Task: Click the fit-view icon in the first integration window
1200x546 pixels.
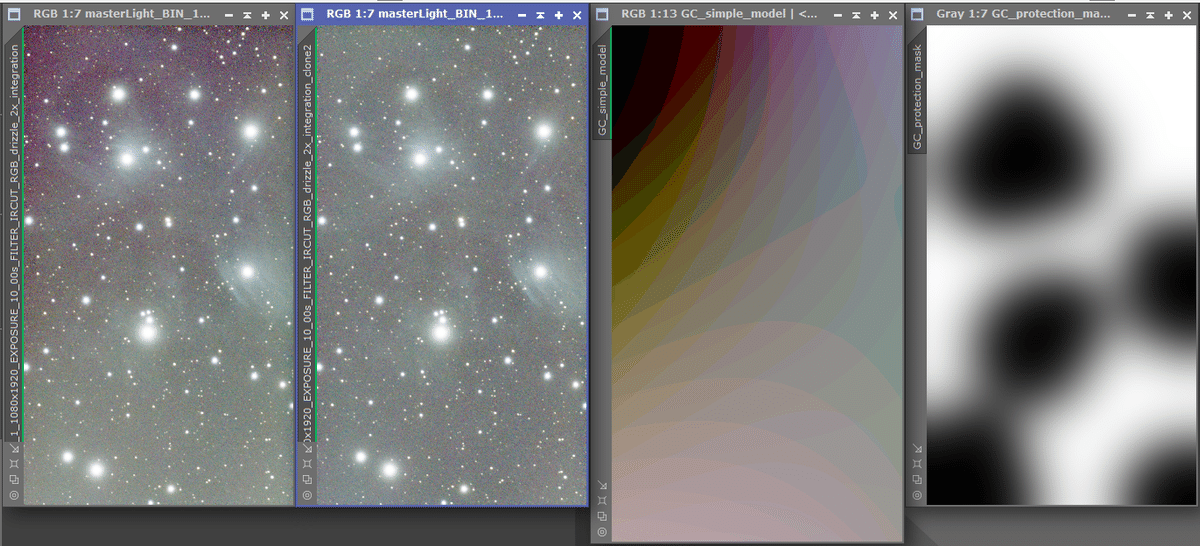Action: pyautogui.click(x=14, y=464)
